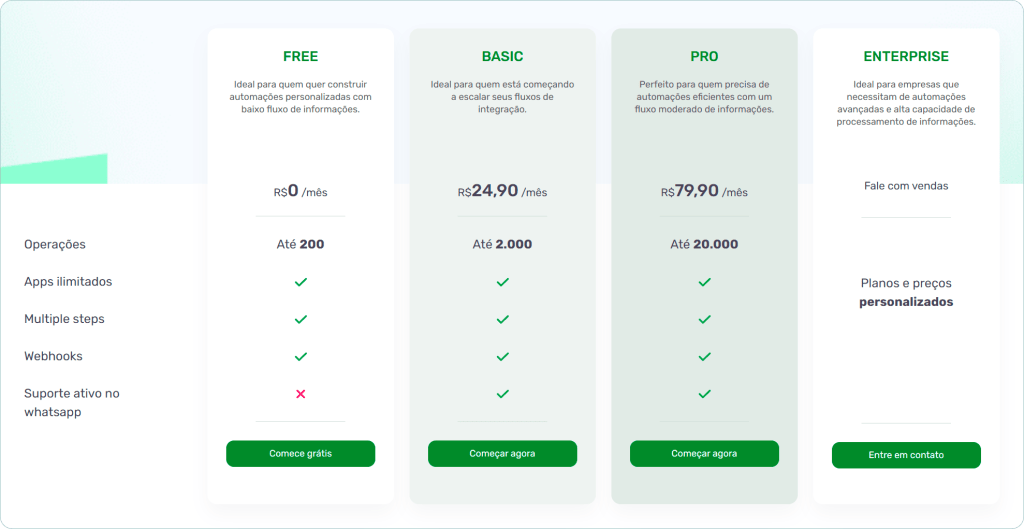
Task: Click the Webhooks checkmark in BASIC column
Action: pyautogui.click(x=502, y=357)
